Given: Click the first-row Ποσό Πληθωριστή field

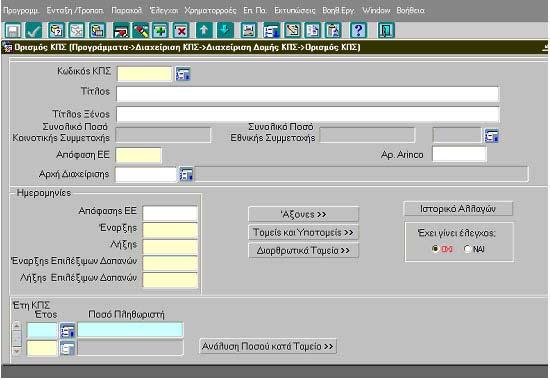Looking at the screenshot, I should coord(130,330).
